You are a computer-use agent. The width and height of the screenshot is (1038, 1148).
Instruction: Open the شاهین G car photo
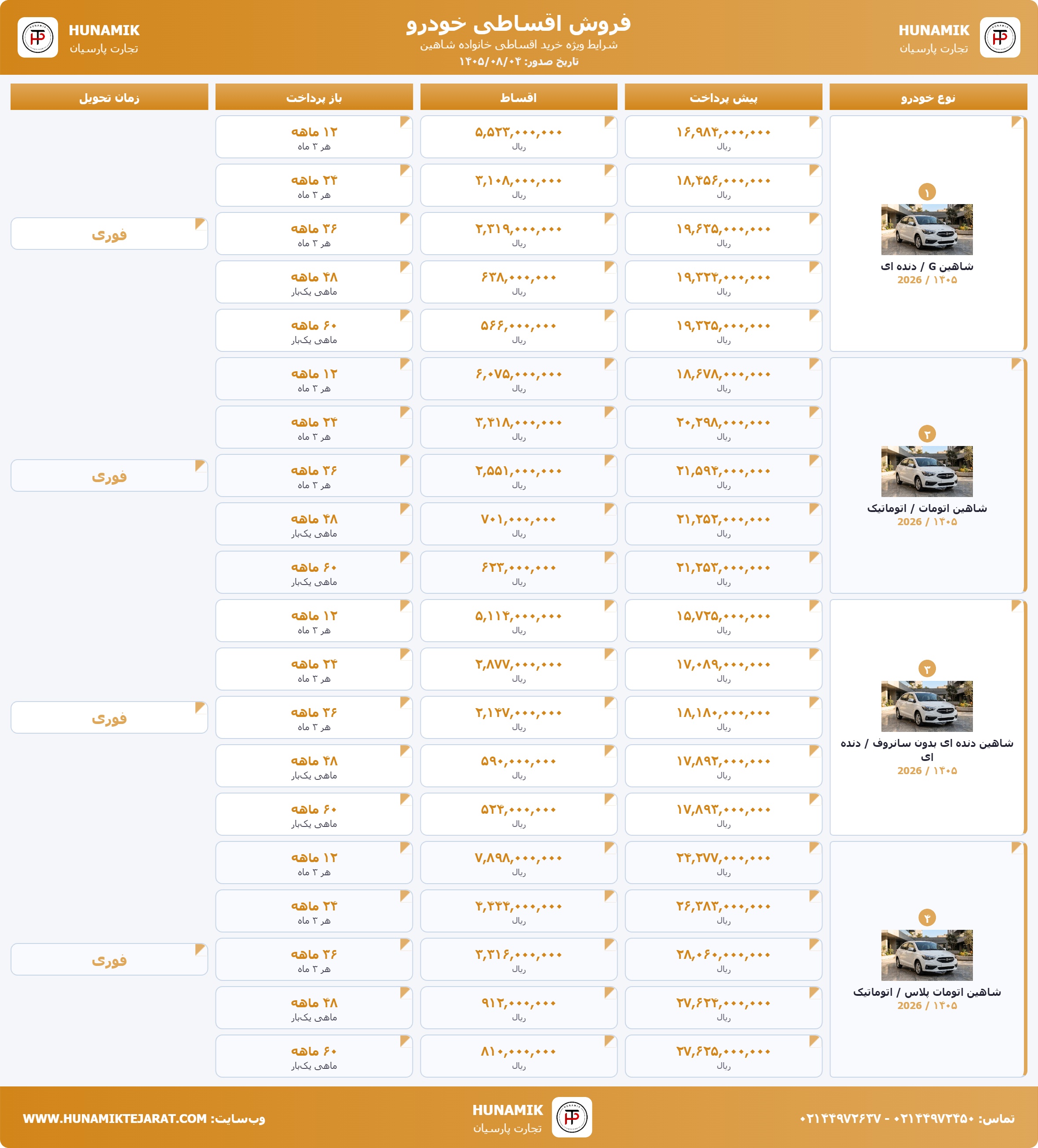[x=927, y=230]
